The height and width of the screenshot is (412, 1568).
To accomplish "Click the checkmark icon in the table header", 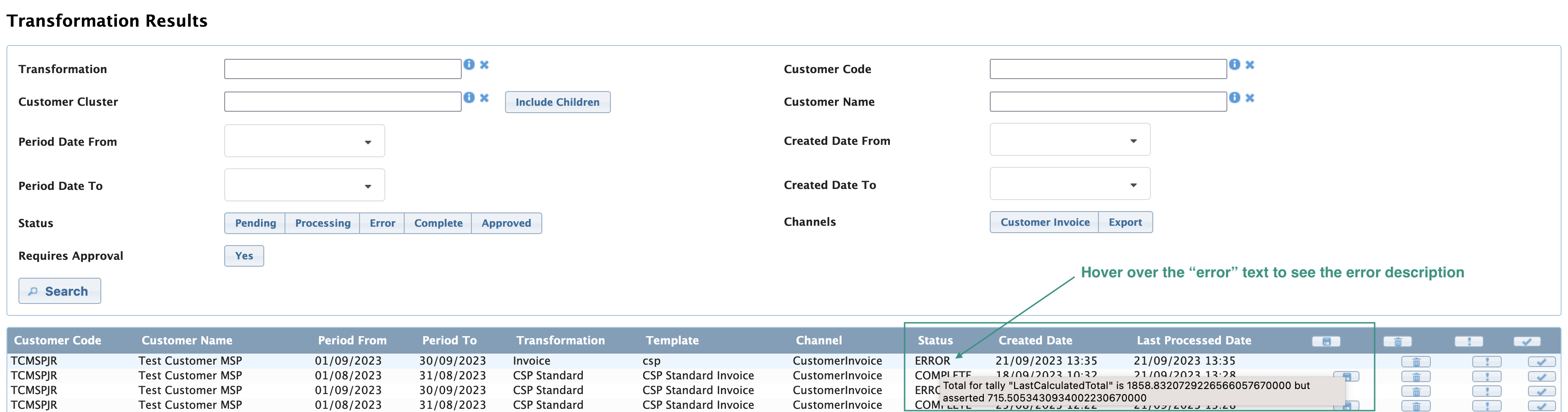I will [1527, 342].
